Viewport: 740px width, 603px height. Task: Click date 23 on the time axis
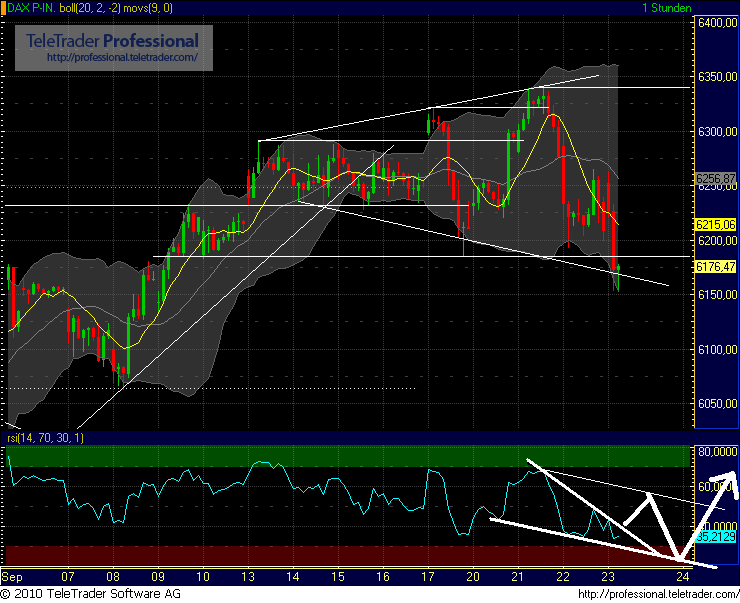click(608, 577)
